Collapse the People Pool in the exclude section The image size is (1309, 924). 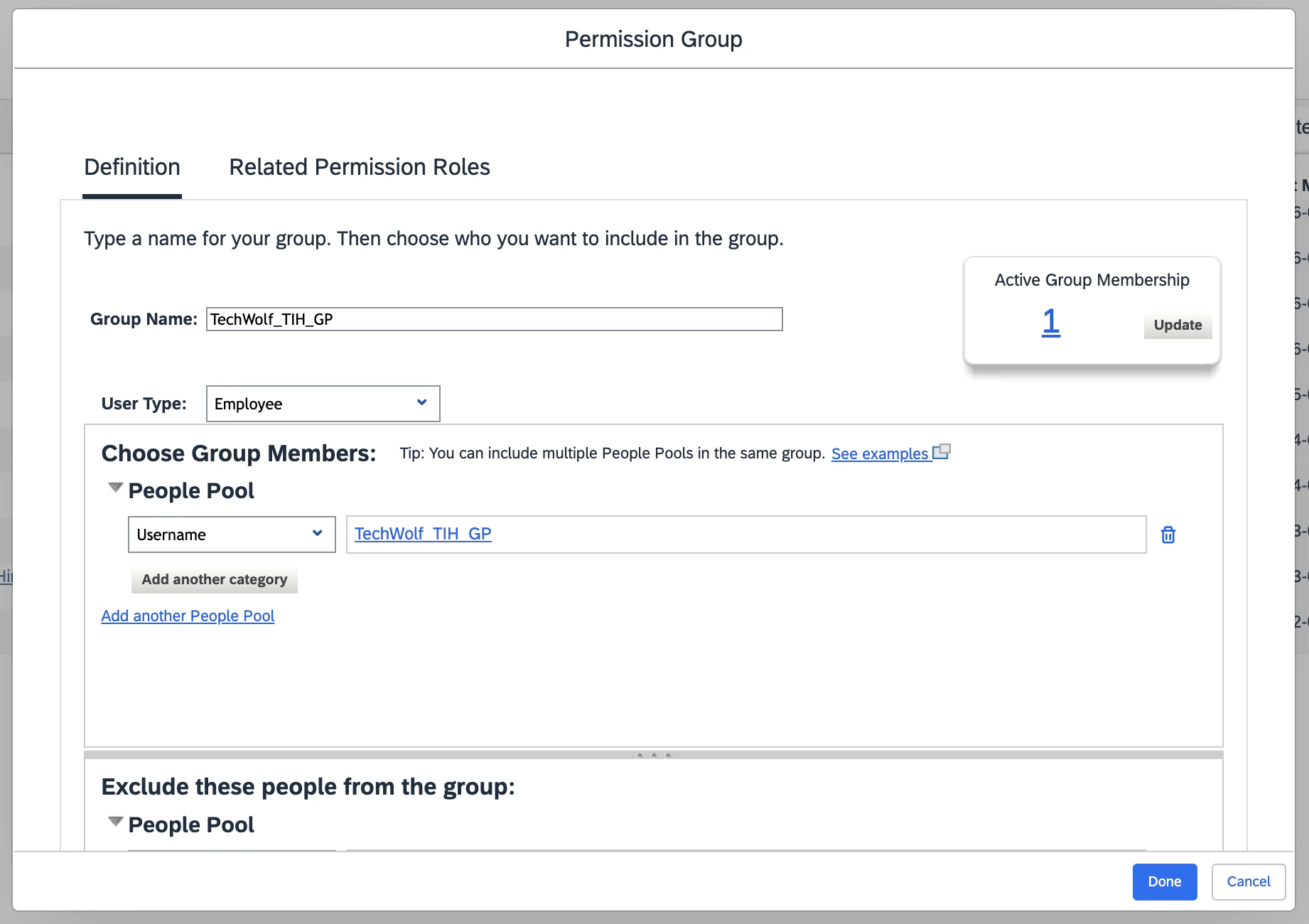pos(114,821)
